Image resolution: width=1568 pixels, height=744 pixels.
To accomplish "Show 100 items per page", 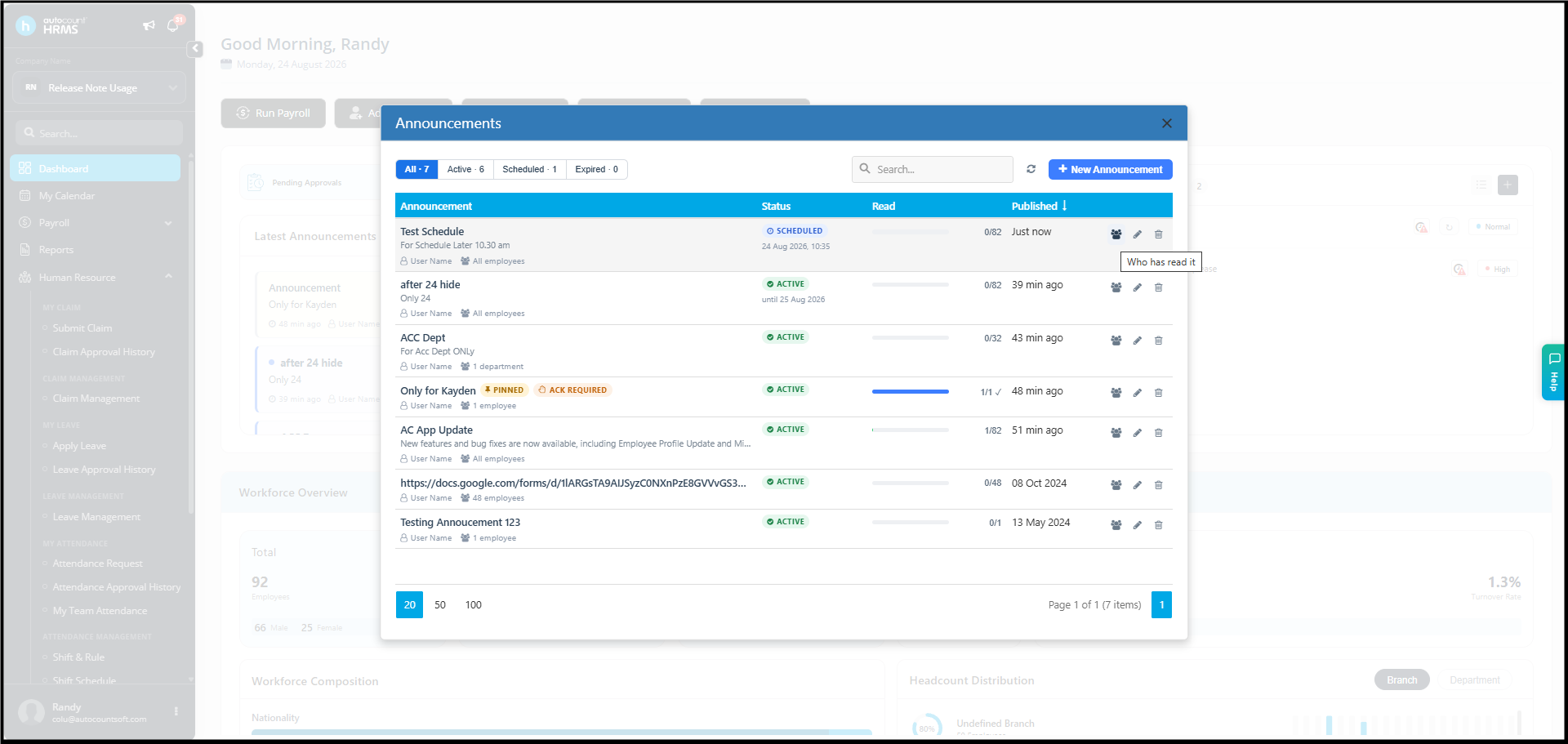I will [474, 605].
